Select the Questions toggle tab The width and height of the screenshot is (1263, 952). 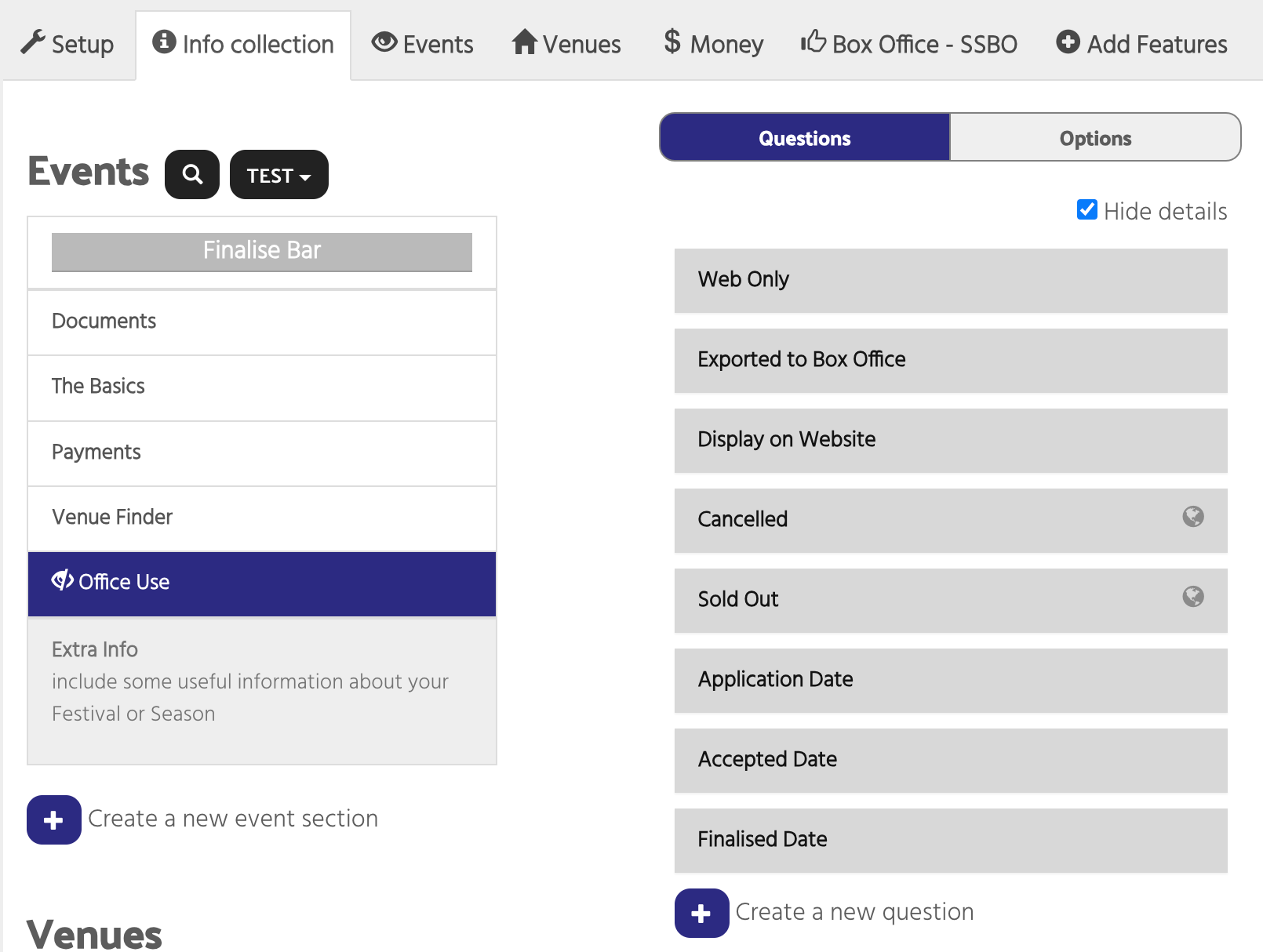click(x=805, y=138)
